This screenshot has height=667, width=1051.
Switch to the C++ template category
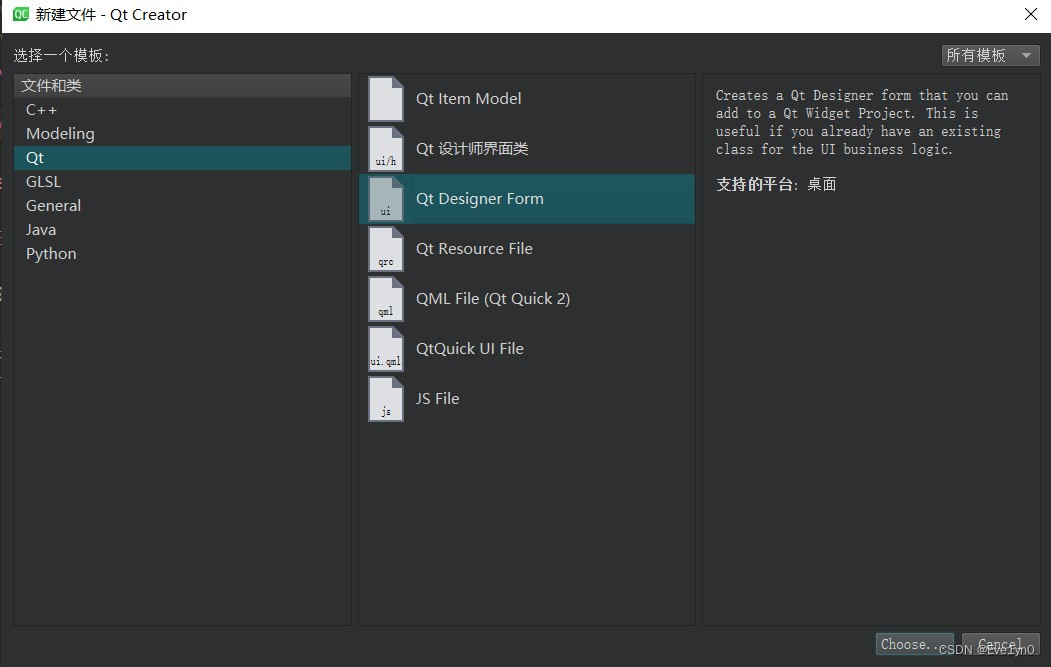click(x=39, y=109)
